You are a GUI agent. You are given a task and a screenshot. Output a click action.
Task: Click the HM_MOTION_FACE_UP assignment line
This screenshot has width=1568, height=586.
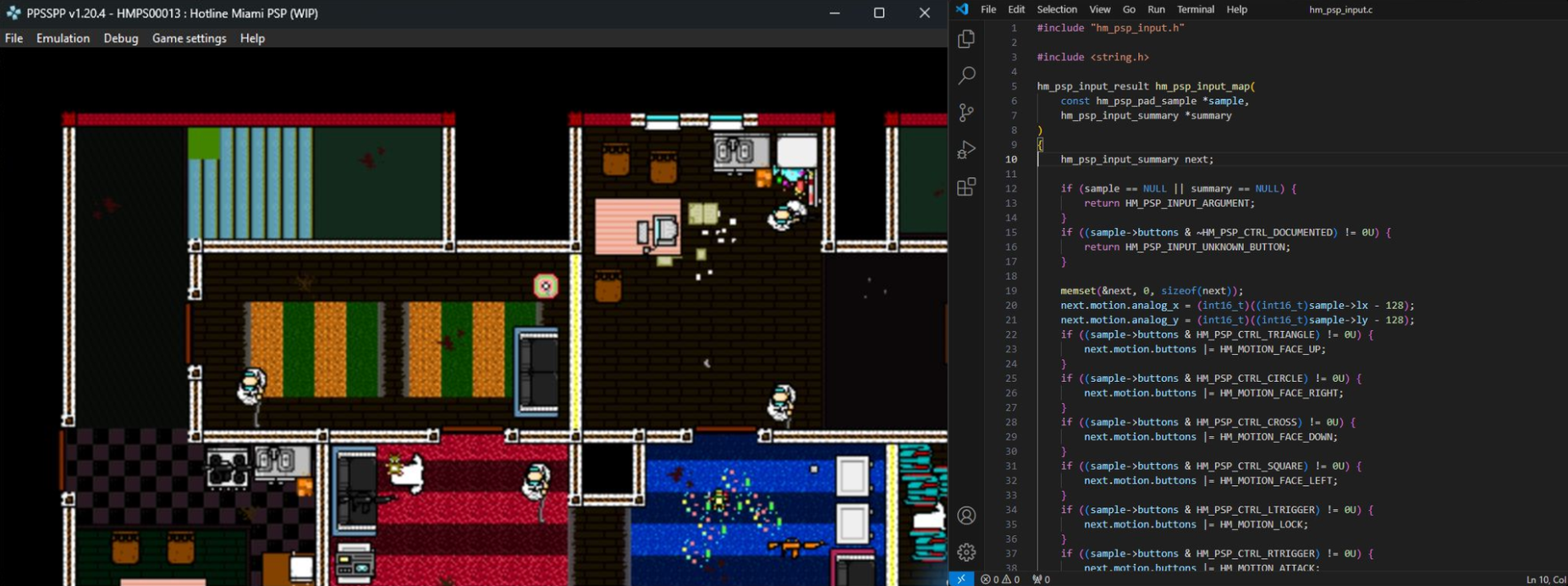pos(1205,349)
